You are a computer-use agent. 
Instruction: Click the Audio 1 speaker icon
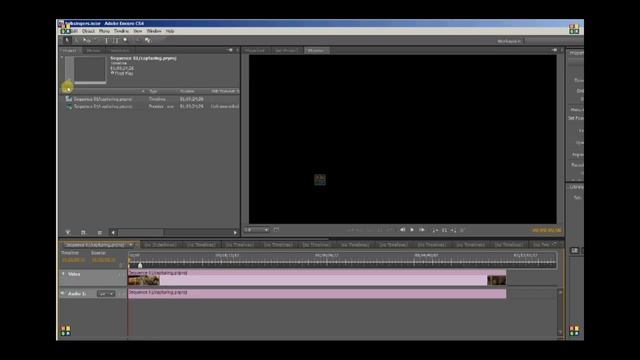pyautogui.click(x=63, y=293)
